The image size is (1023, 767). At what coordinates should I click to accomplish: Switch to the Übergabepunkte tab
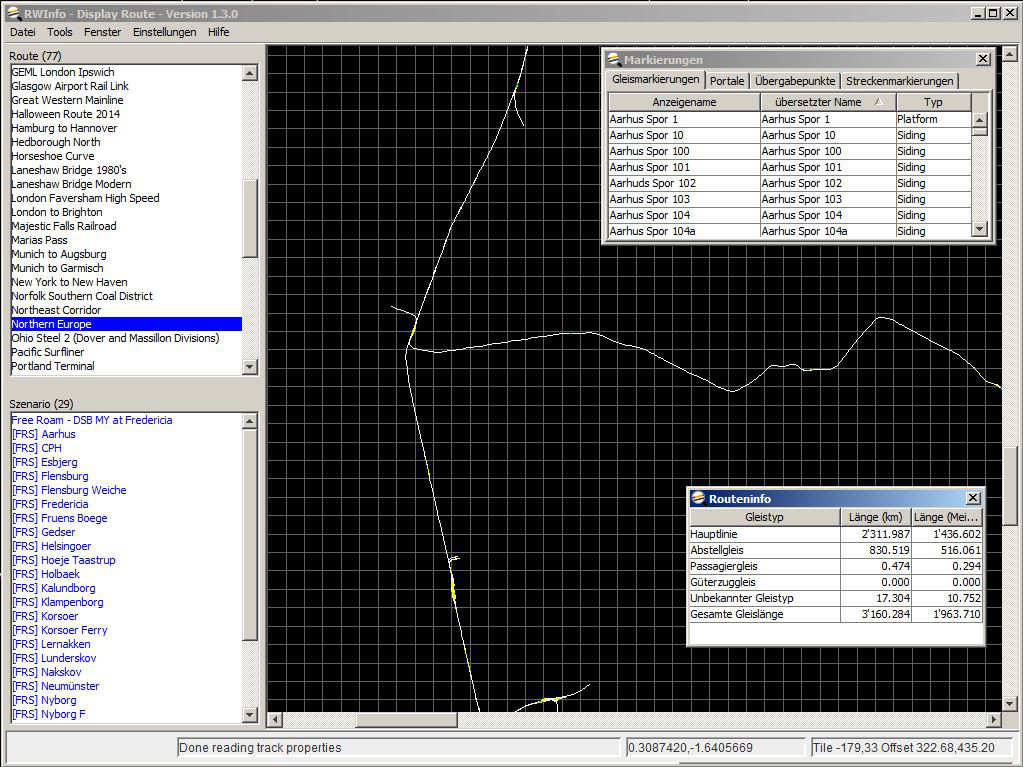[x=795, y=81]
